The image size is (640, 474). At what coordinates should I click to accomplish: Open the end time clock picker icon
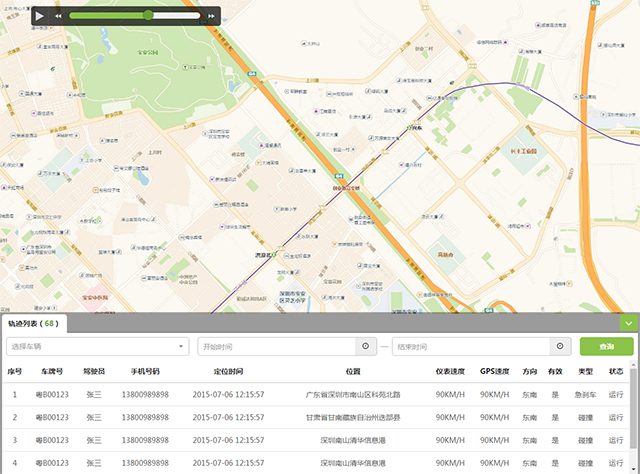[x=560, y=347]
